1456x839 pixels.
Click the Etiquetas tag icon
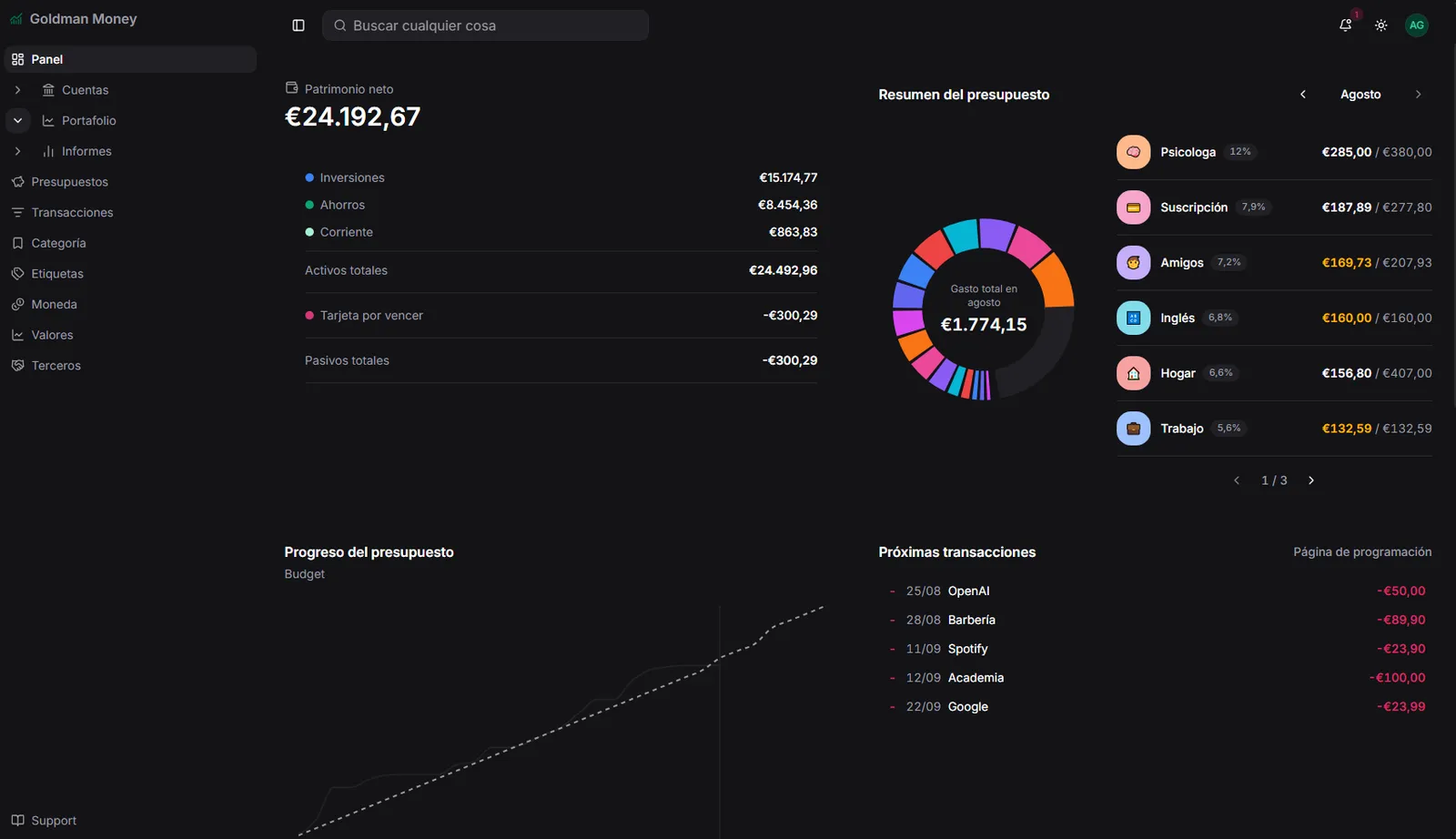(x=17, y=274)
